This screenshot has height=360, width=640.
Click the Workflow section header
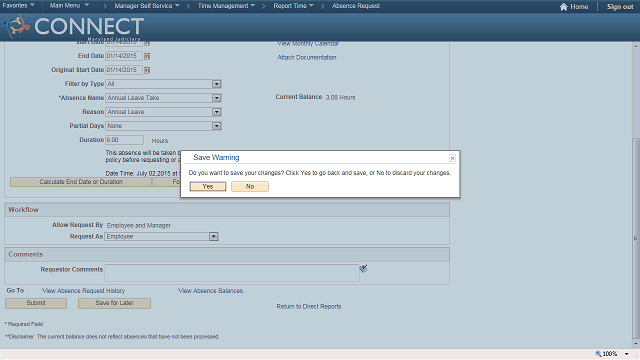click(227, 210)
